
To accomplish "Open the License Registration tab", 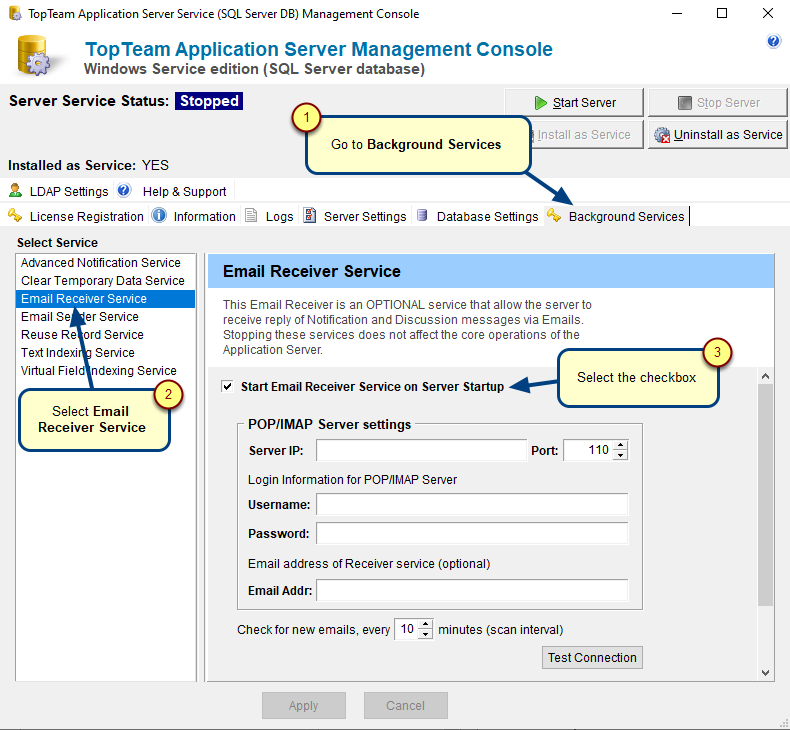I will click(76, 216).
